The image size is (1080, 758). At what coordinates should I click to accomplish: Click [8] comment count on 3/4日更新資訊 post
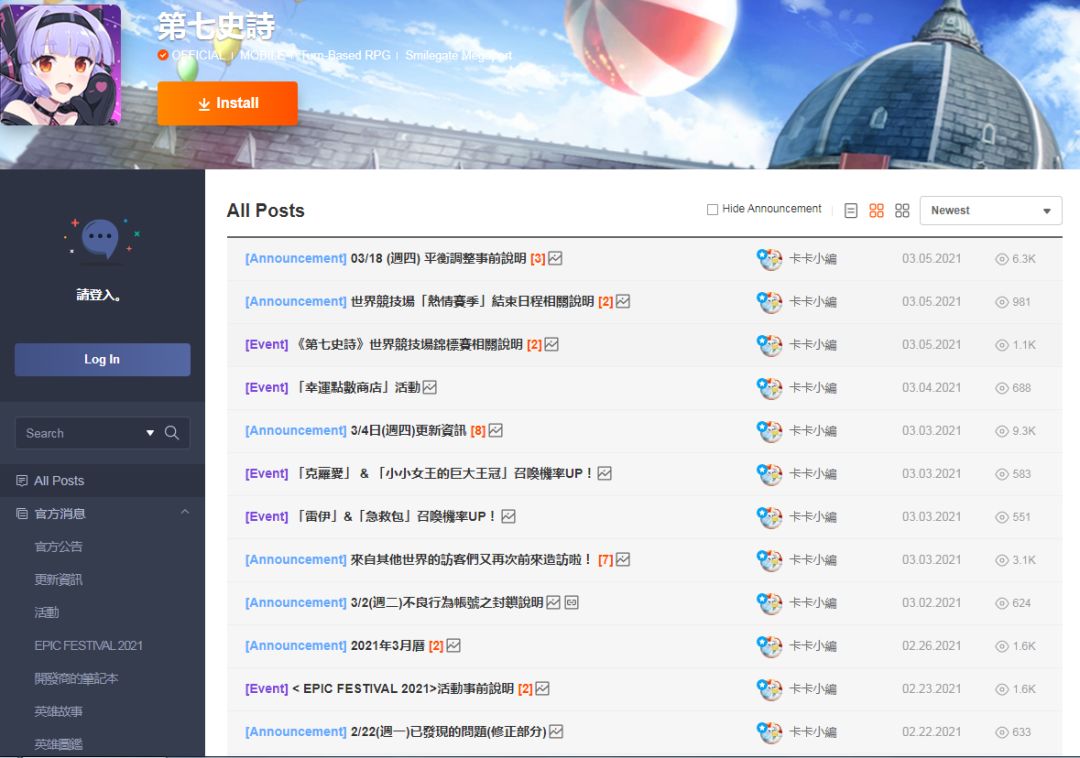click(x=478, y=431)
